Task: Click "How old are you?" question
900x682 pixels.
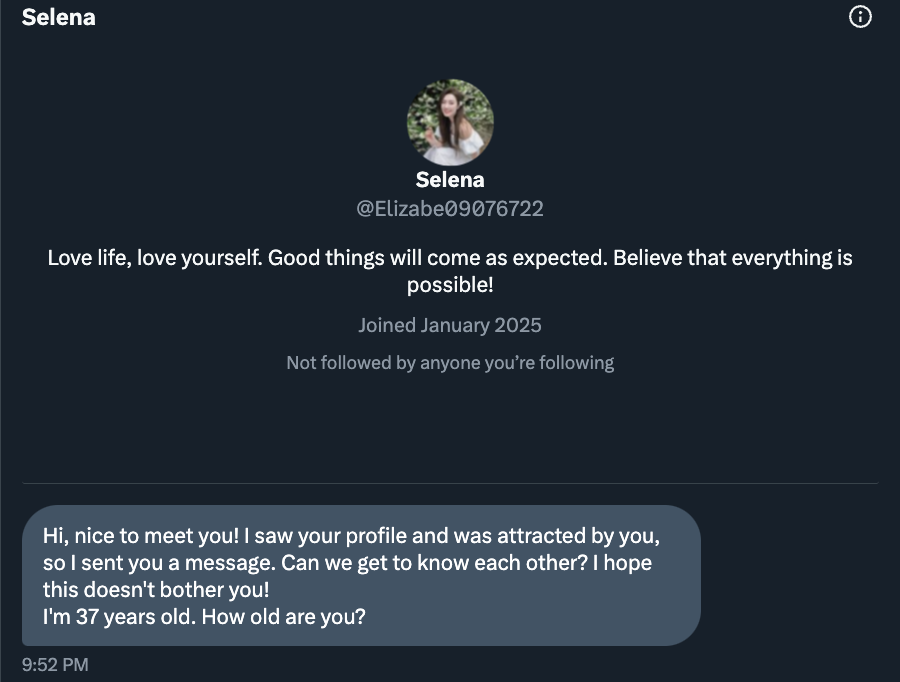Action: [284, 616]
